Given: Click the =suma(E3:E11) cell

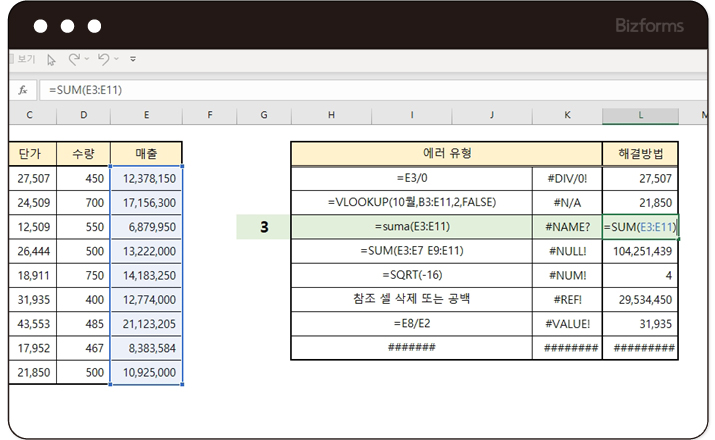Looking at the screenshot, I should point(412,227).
